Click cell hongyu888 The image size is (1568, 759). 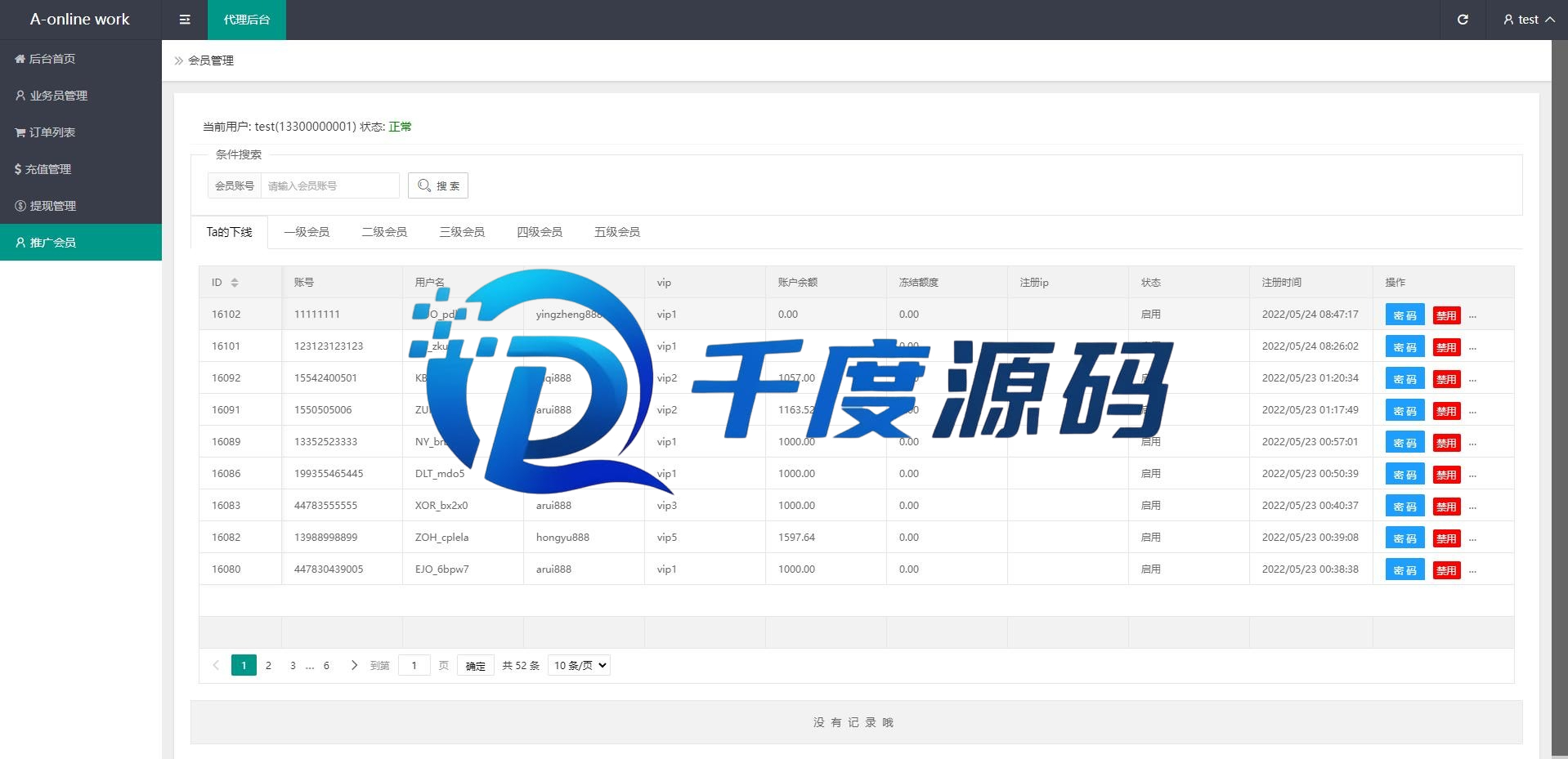584,537
